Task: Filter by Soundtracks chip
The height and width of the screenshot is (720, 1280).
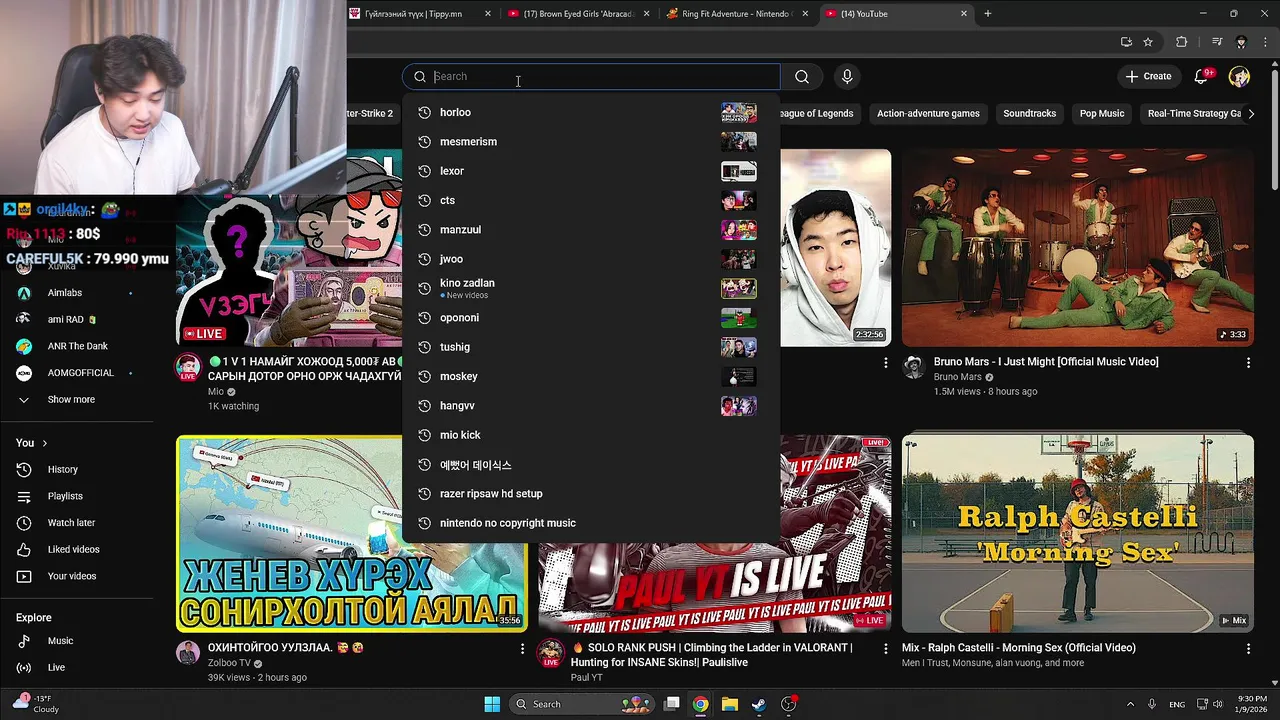Action: (x=1029, y=113)
